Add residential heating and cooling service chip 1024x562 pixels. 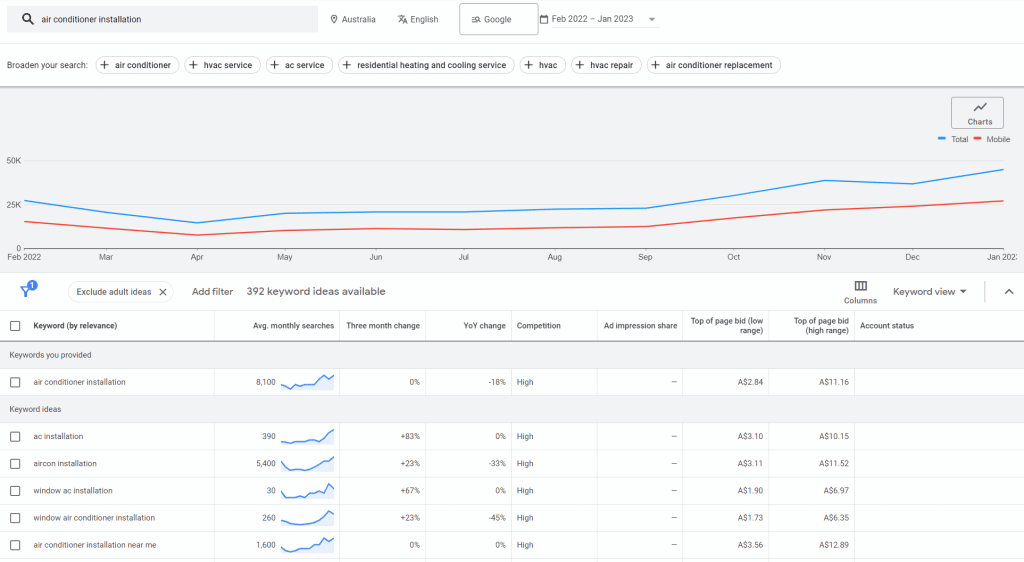426,65
